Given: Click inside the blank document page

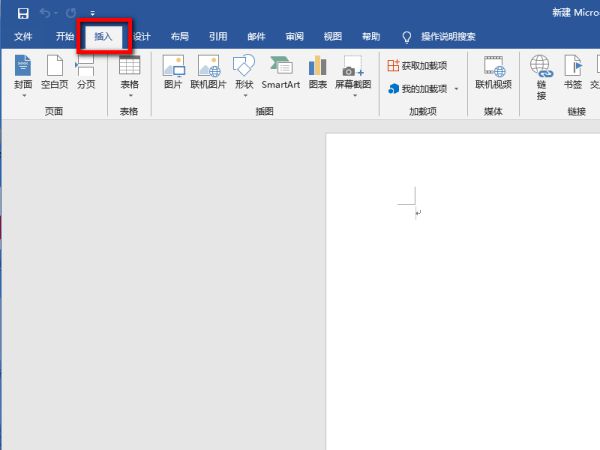Looking at the screenshot, I should click(x=463, y=292).
